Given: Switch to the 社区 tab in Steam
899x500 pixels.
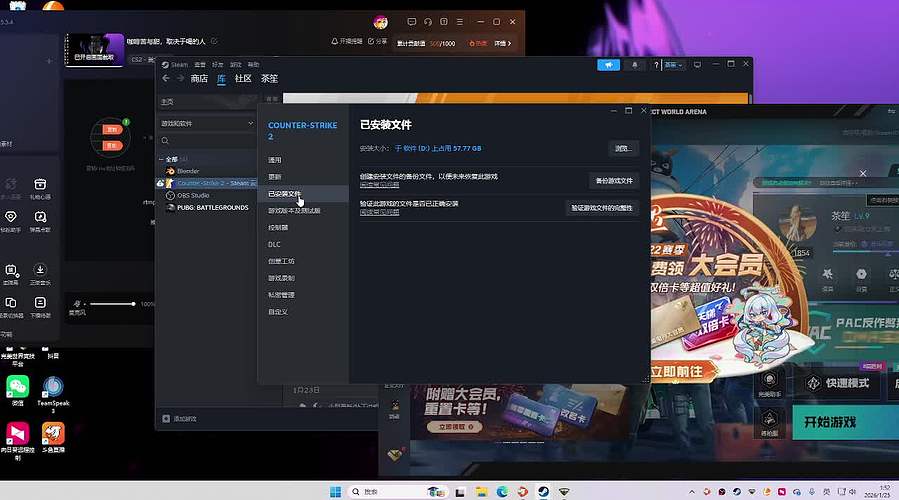Looking at the screenshot, I should coord(243,79).
